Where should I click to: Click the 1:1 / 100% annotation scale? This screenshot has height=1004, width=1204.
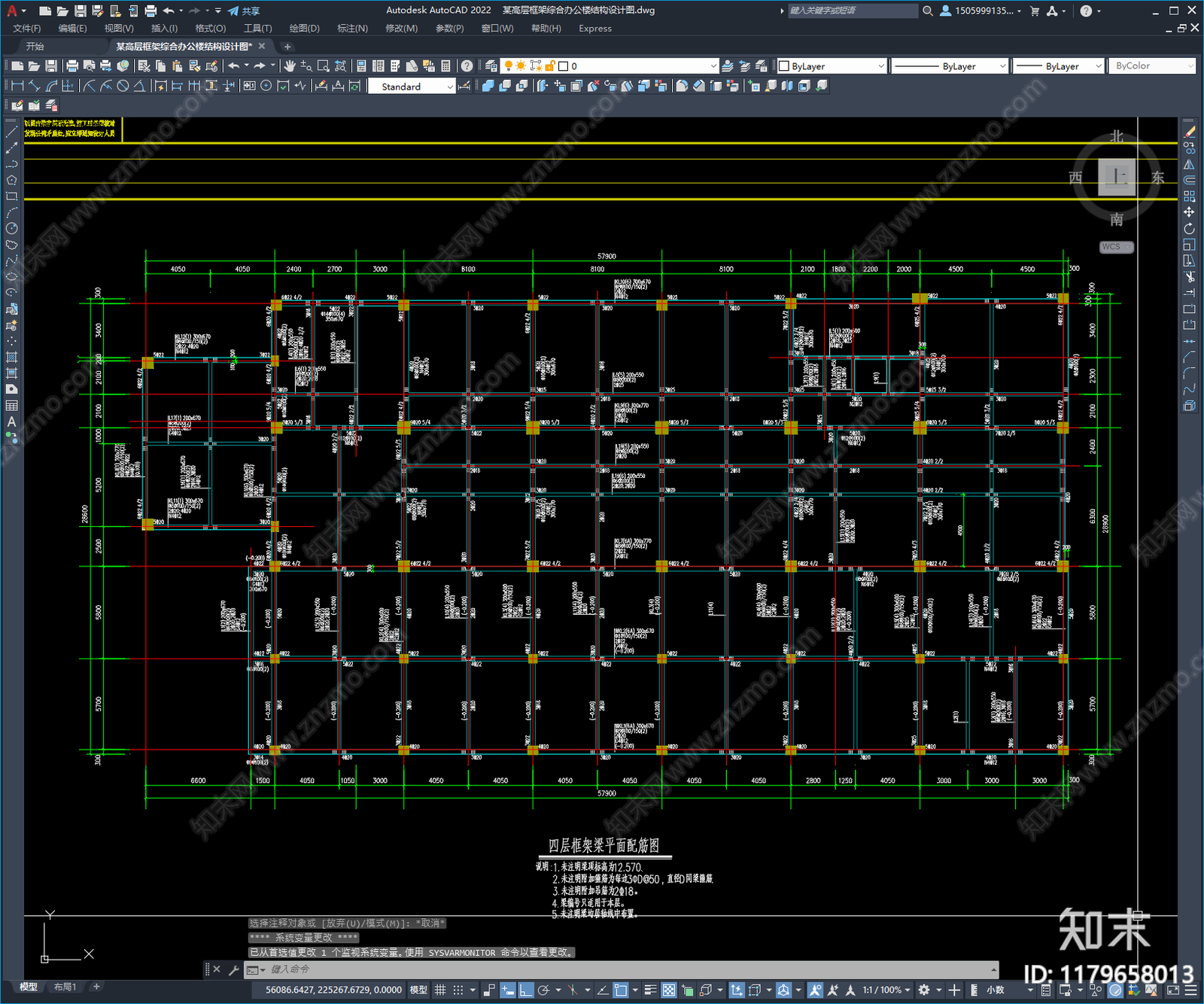[x=882, y=990]
